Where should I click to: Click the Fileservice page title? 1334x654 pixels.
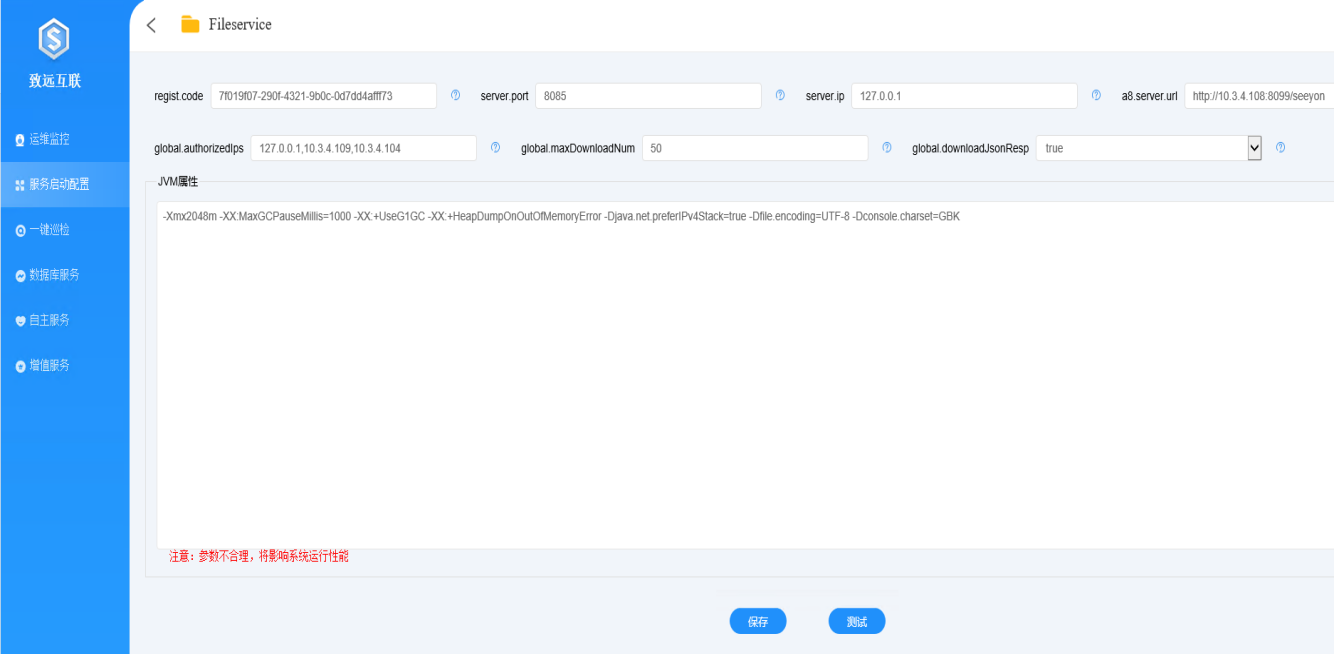[x=240, y=25]
